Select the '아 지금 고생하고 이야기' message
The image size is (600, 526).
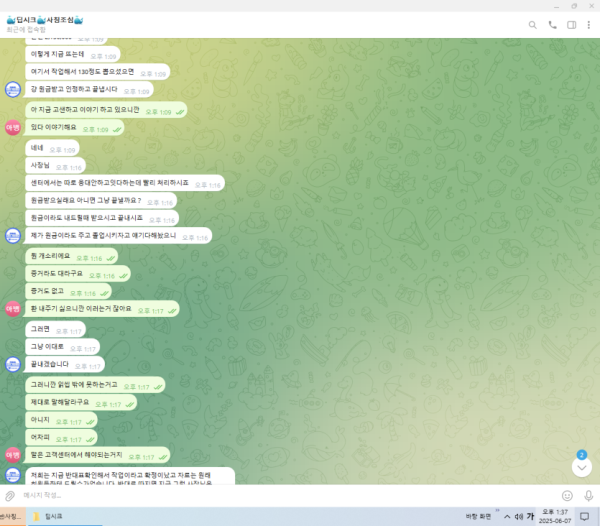106,110
